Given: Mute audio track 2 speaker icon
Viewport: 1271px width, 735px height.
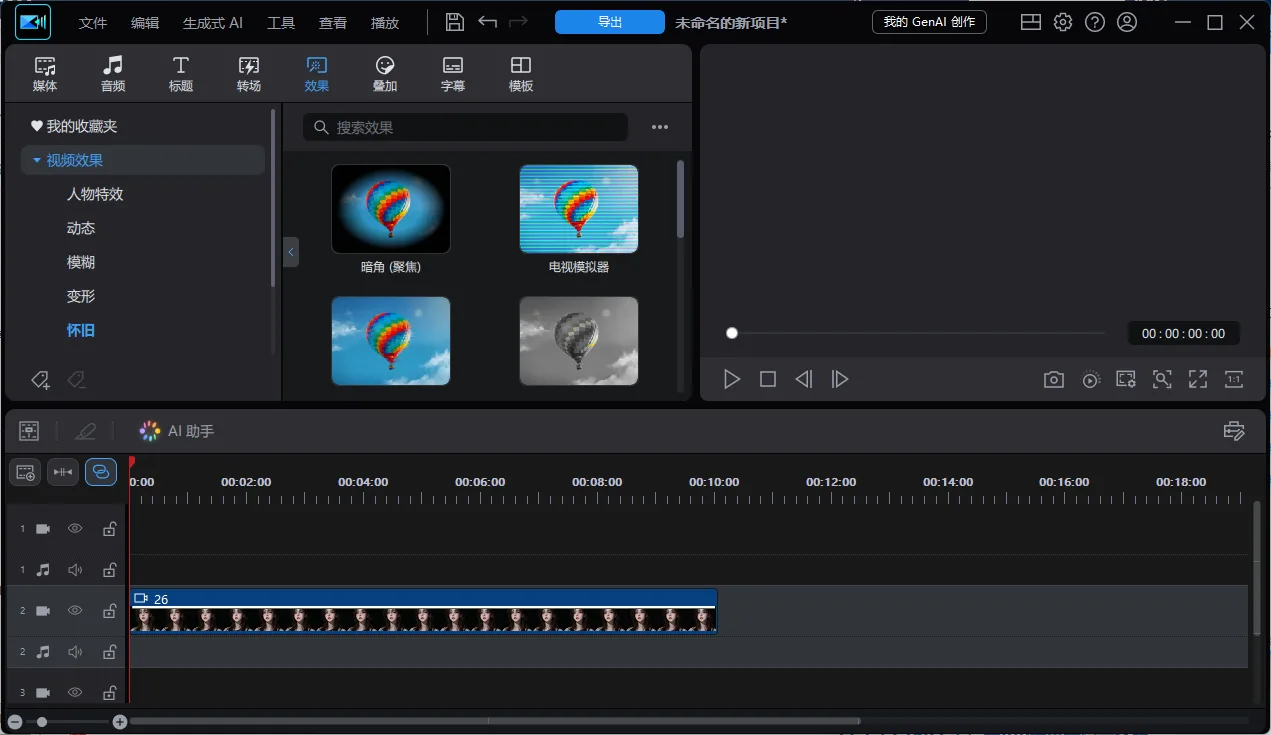Looking at the screenshot, I should (75, 651).
